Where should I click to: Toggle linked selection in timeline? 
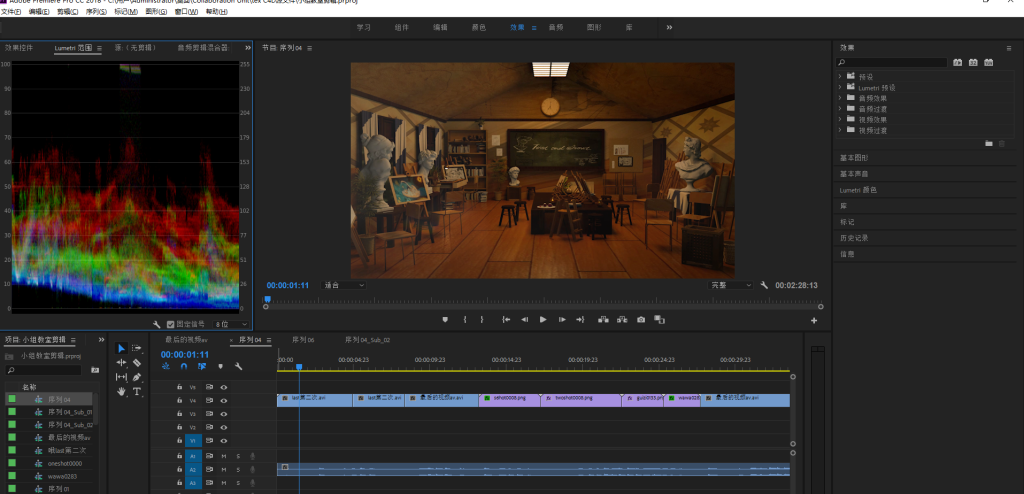tap(202, 367)
